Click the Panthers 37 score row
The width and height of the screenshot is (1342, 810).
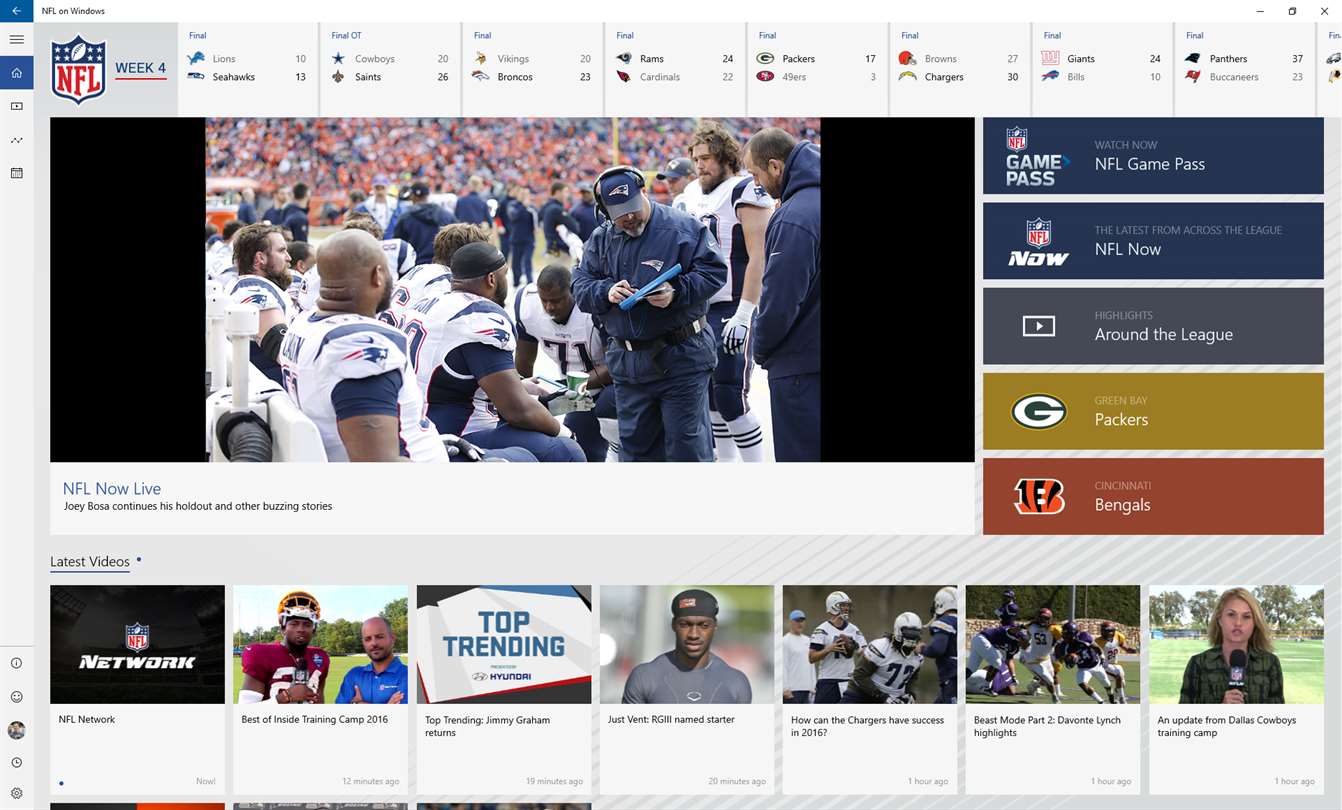click(x=1244, y=59)
